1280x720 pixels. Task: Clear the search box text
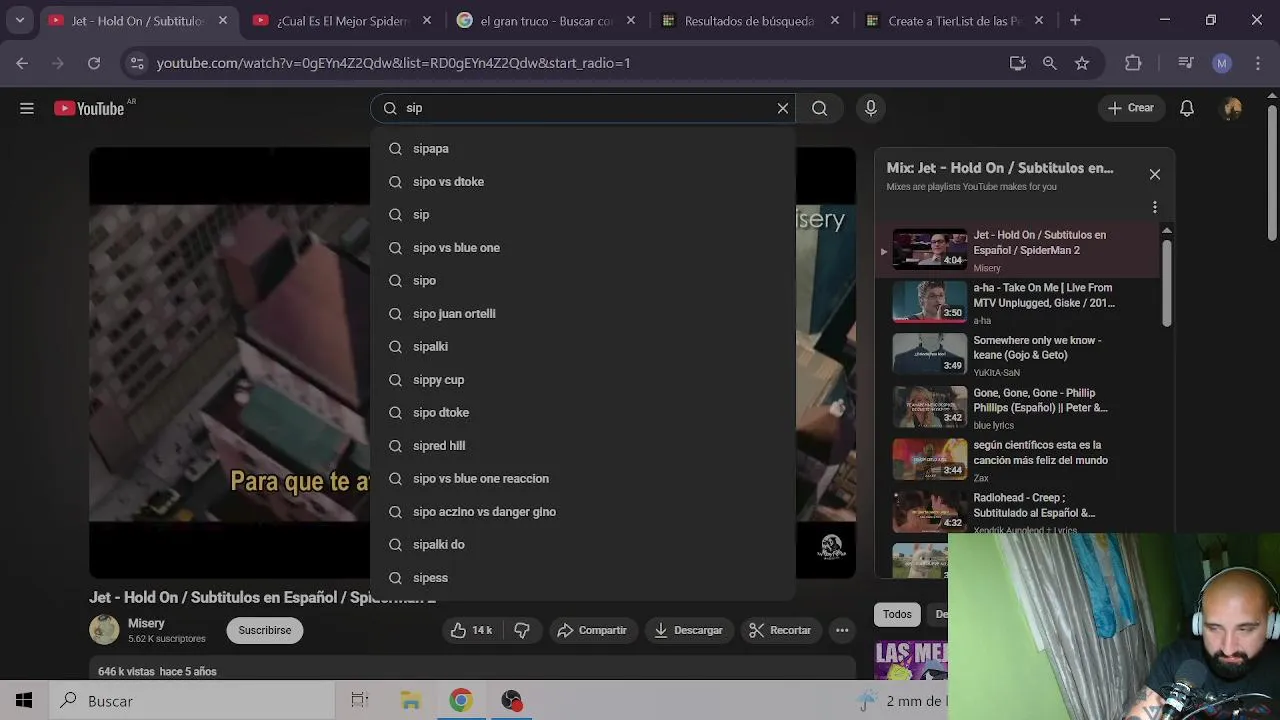tap(783, 108)
